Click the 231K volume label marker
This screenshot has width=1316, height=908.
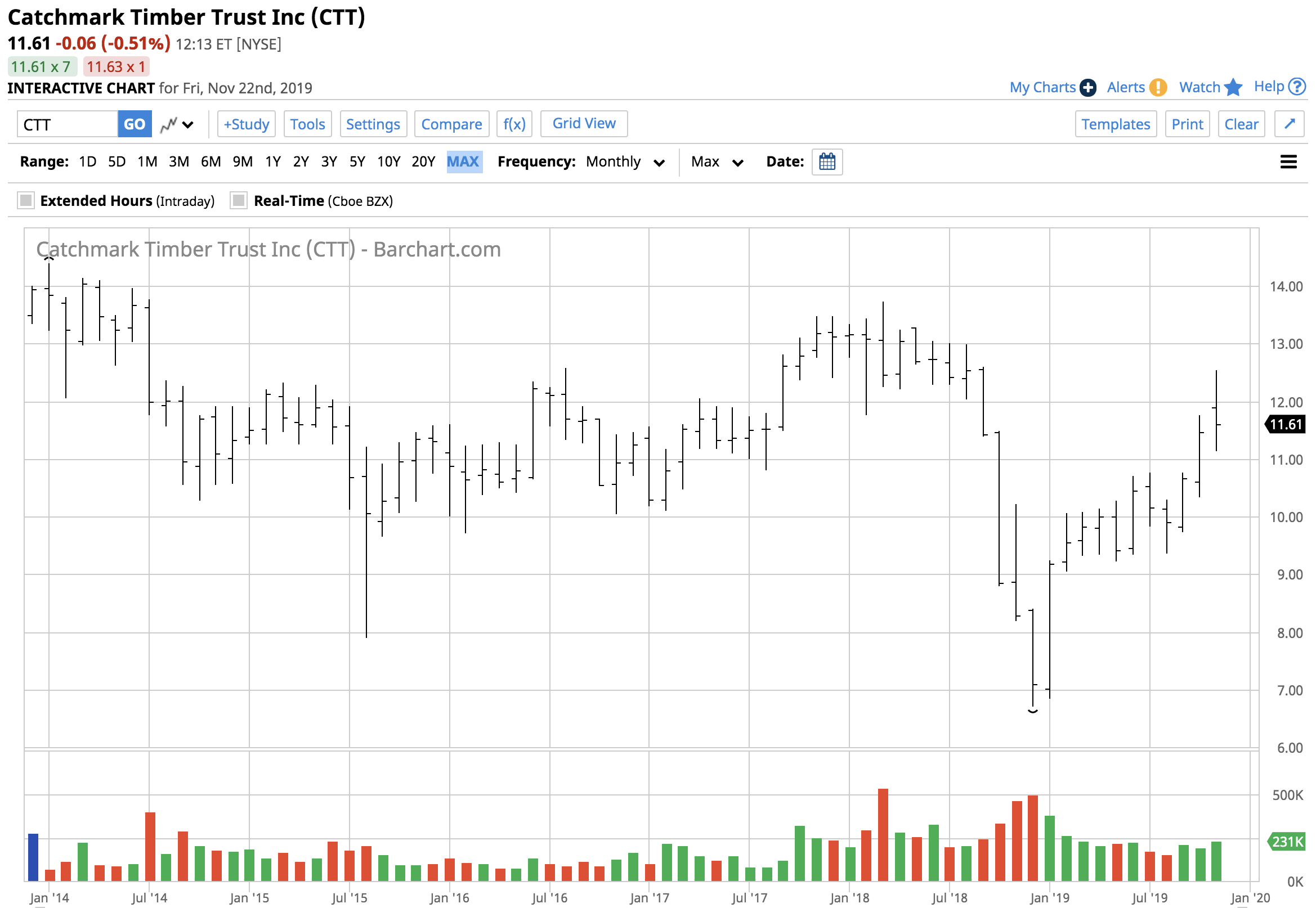[1286, 842]
